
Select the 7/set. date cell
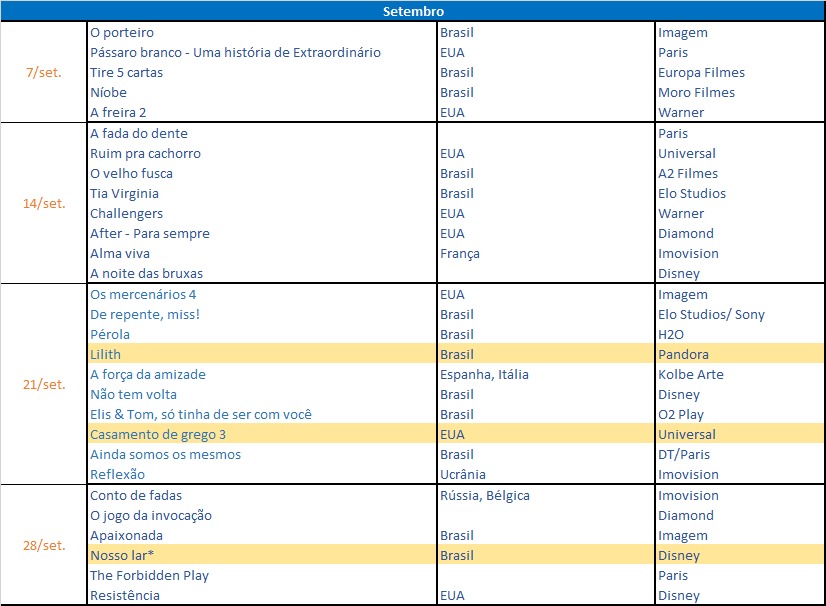(x=44, y=72)
